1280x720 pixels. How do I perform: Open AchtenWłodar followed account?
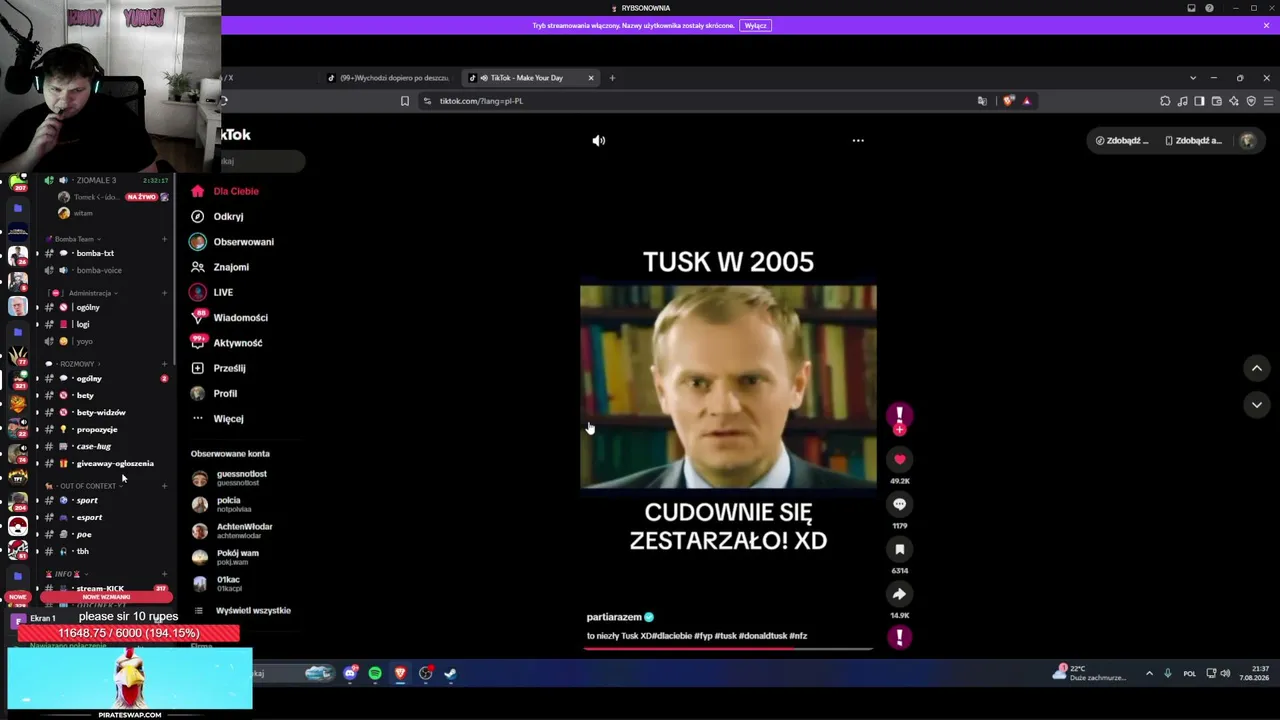[x=244, y=531]
